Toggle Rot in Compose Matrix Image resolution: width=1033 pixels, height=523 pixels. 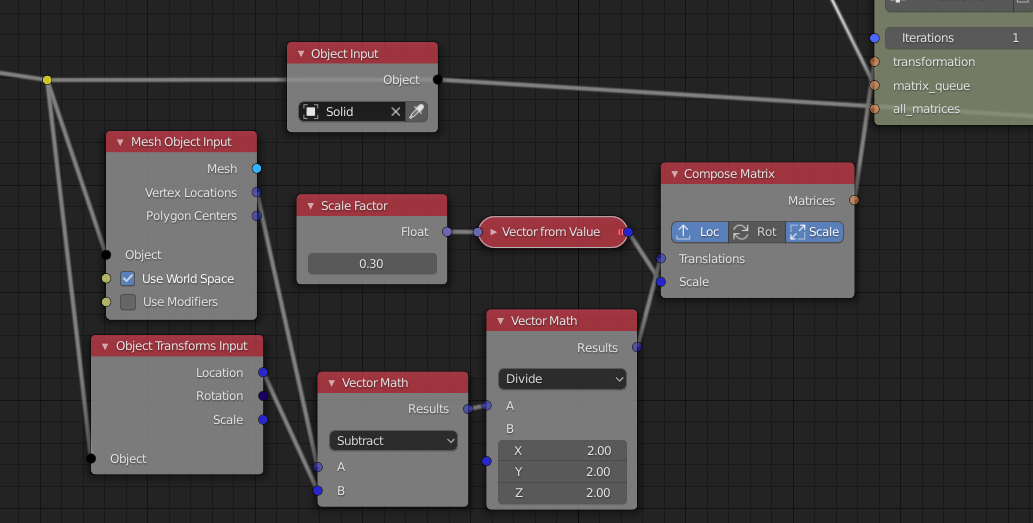coord(757,232)
